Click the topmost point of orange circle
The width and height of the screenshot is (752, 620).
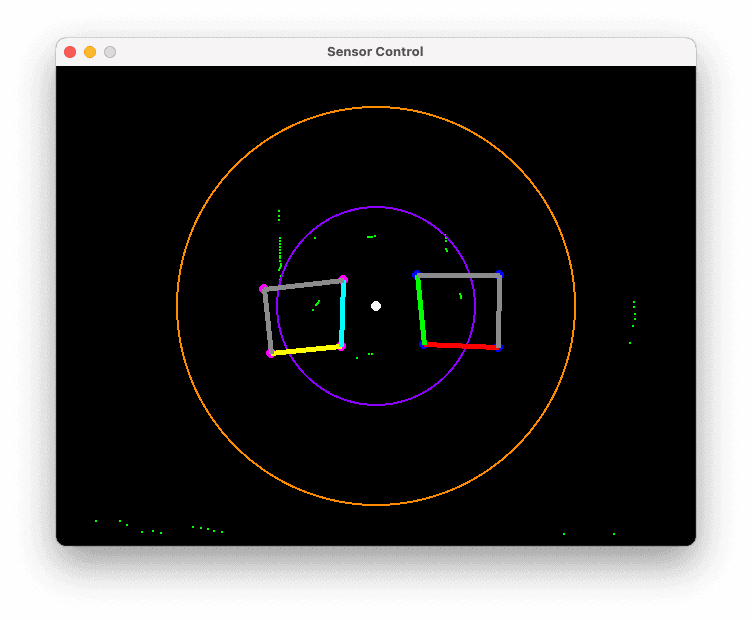(x=376, y=107)
